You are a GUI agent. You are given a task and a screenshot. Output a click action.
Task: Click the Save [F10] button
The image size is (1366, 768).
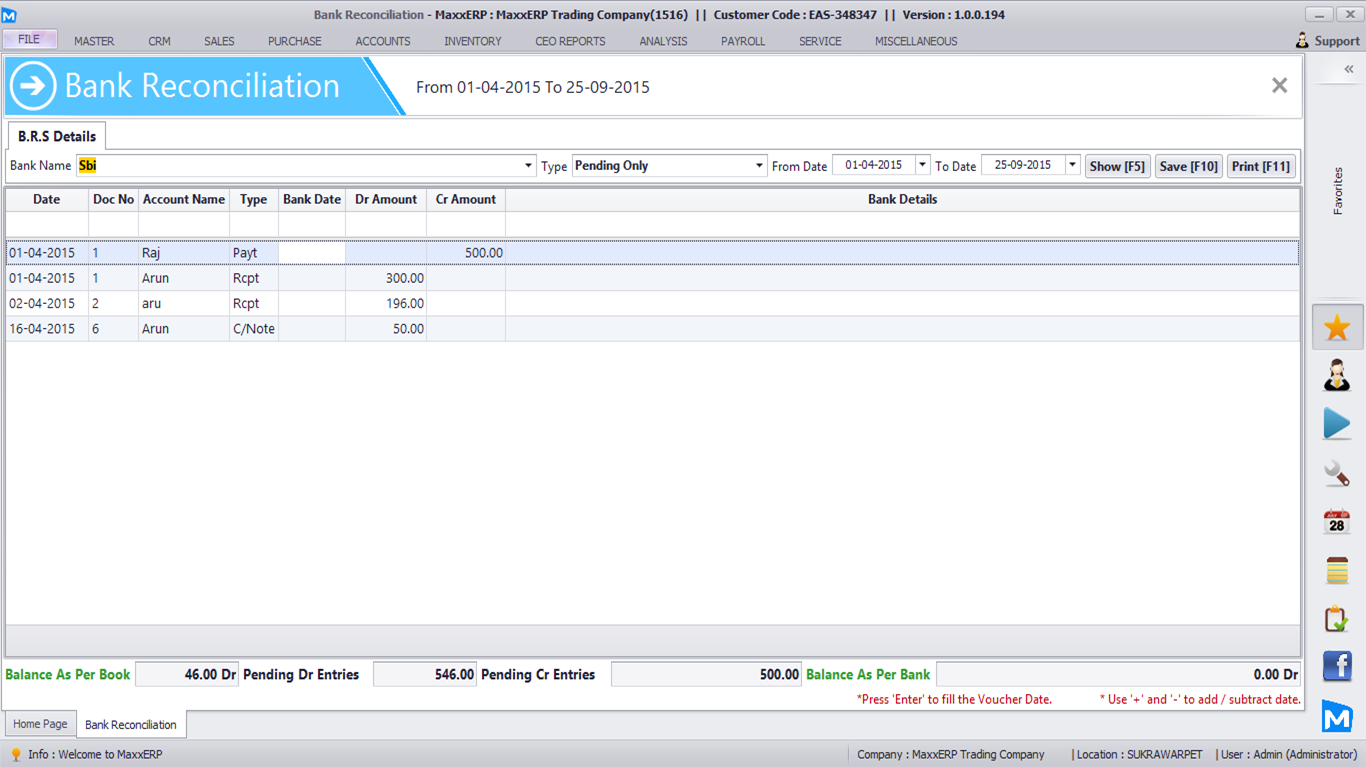pyautogui.click(x=1188, y=166)
